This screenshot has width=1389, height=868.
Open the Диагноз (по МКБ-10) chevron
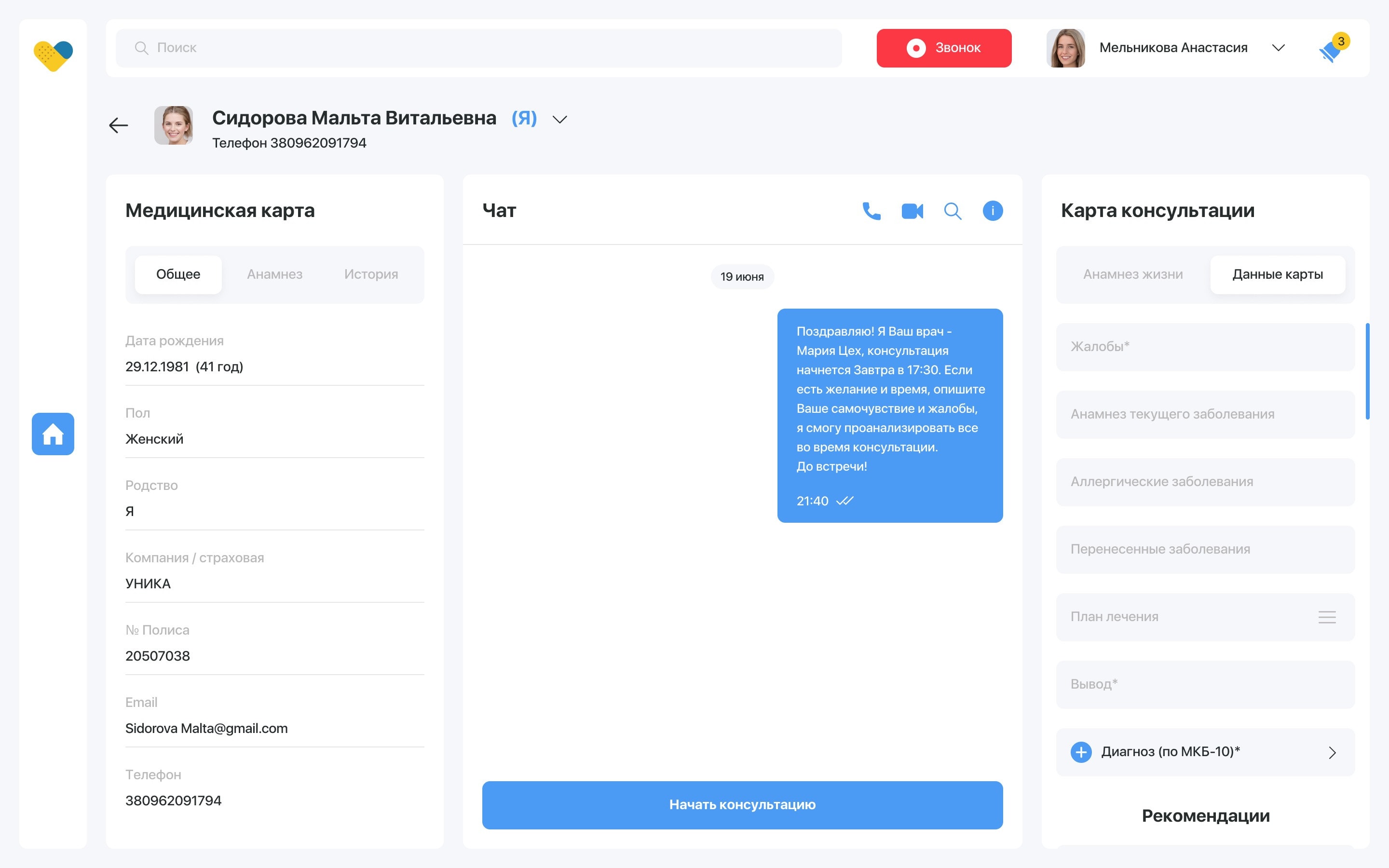1333,753
